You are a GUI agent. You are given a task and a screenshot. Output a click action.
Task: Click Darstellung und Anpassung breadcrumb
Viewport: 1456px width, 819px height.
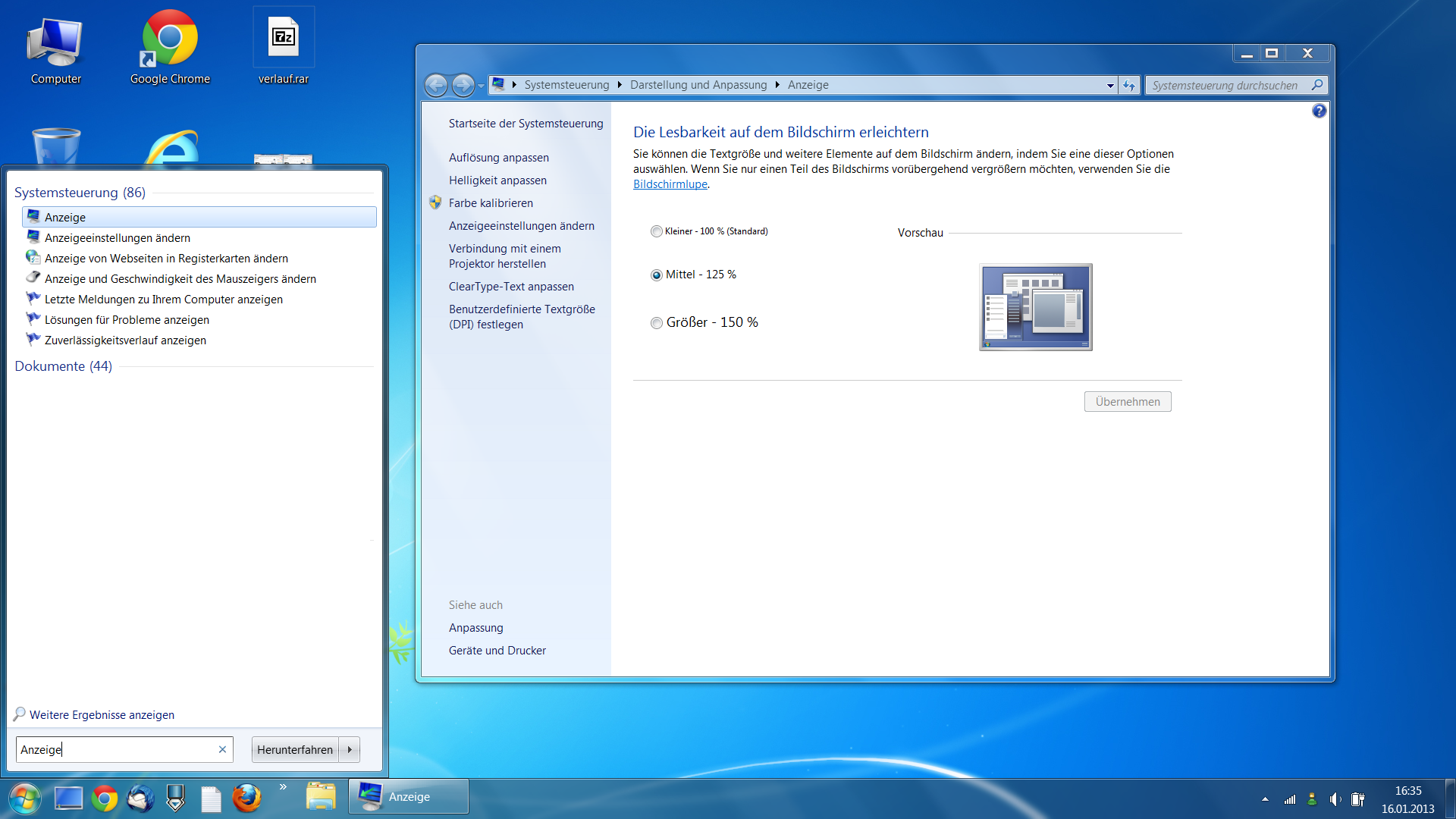coord(698,85)
